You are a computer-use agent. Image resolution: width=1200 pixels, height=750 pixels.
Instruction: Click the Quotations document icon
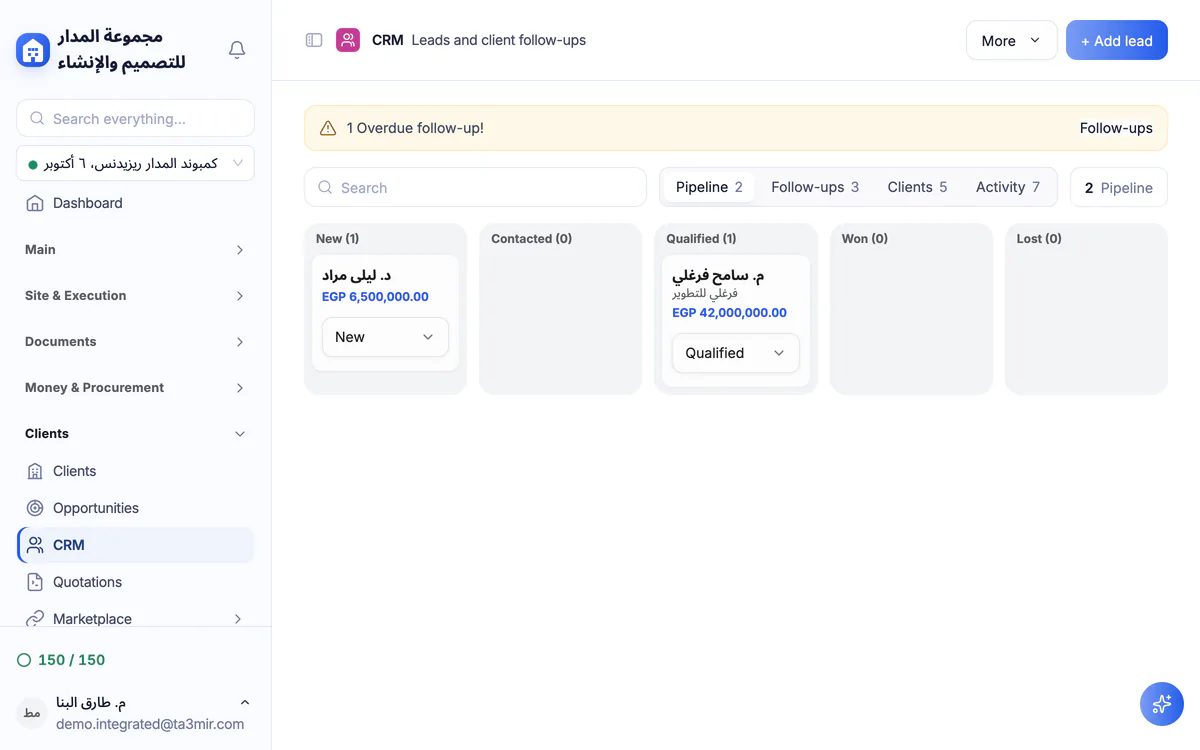pyautogui.click(x=35, y=582)
